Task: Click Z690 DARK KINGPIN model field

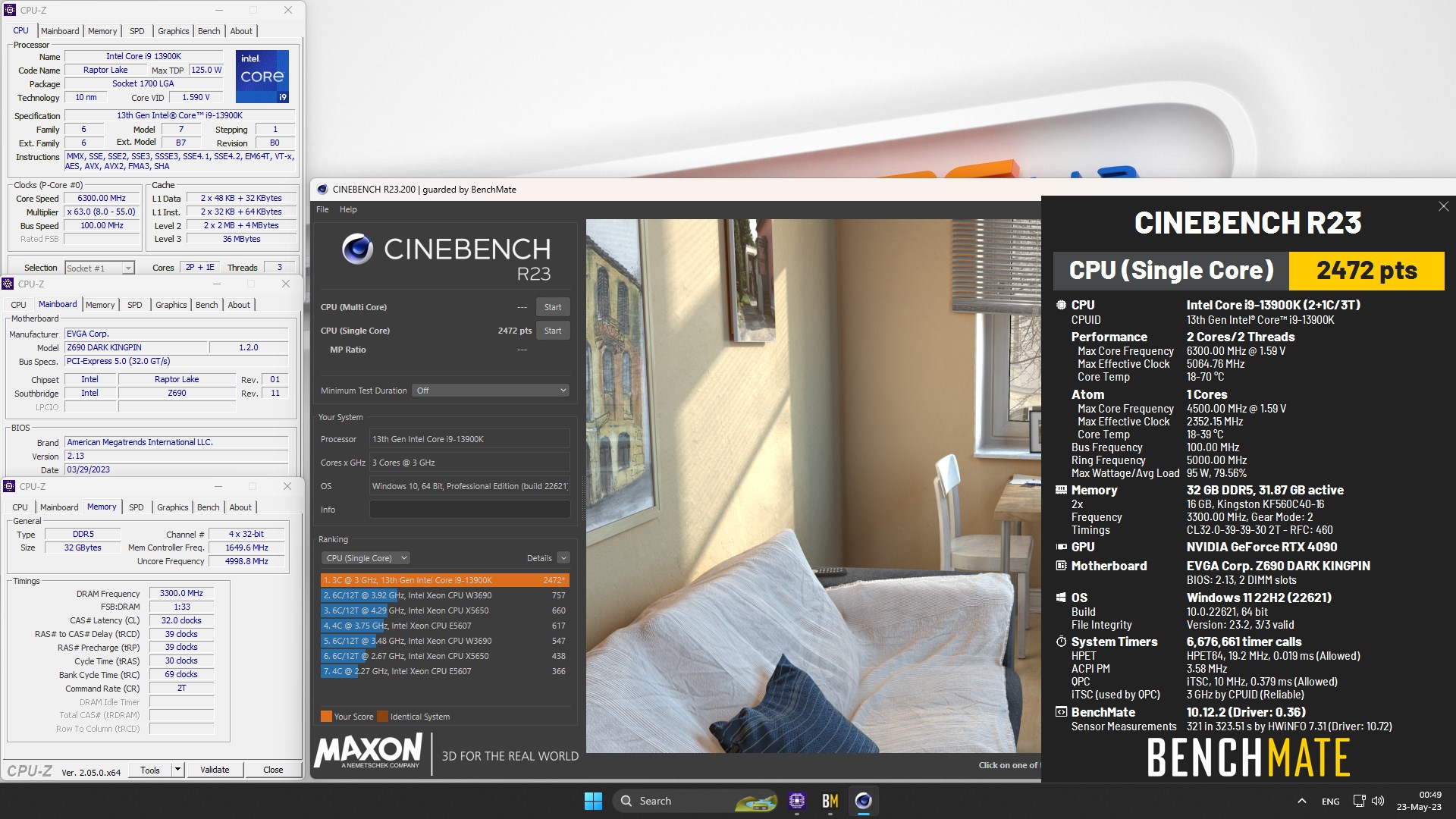Action: [136, 347]
